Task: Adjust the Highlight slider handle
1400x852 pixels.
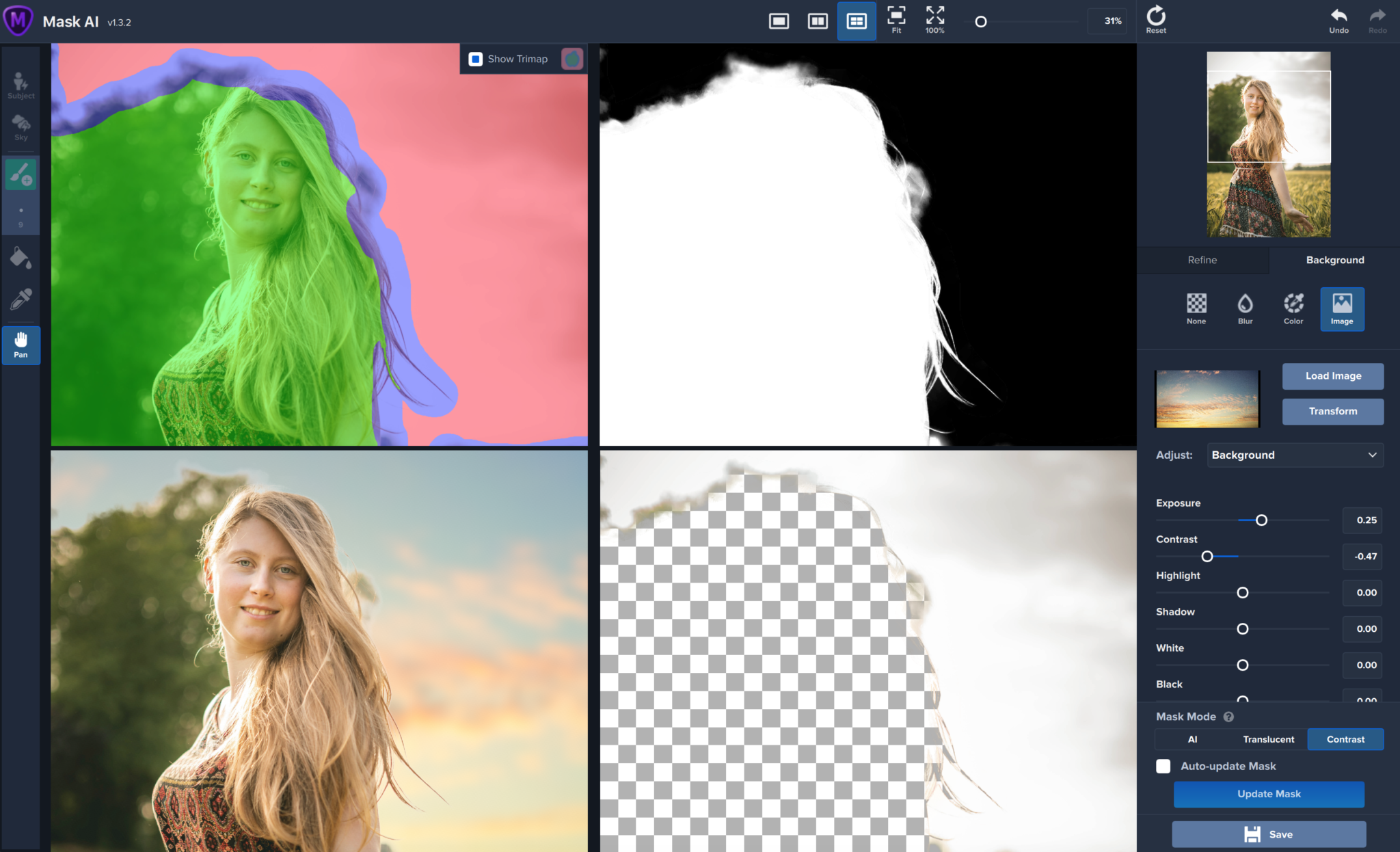Action: [x=1243, y=593]
